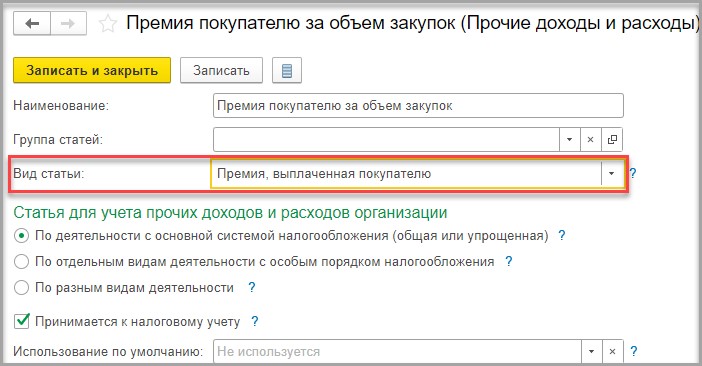
Task: Add page to favorites with the star icon
Action: pos(108,23)
